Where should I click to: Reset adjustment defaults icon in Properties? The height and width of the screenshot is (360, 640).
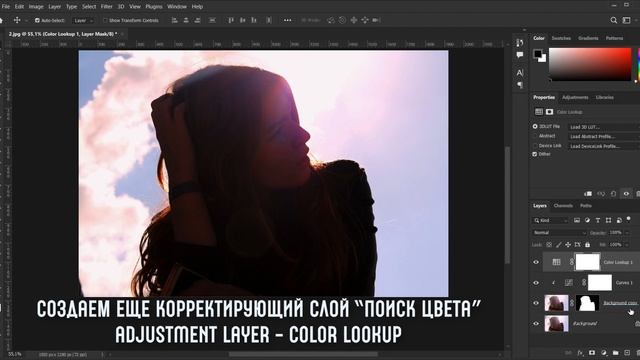pos(613,194)
